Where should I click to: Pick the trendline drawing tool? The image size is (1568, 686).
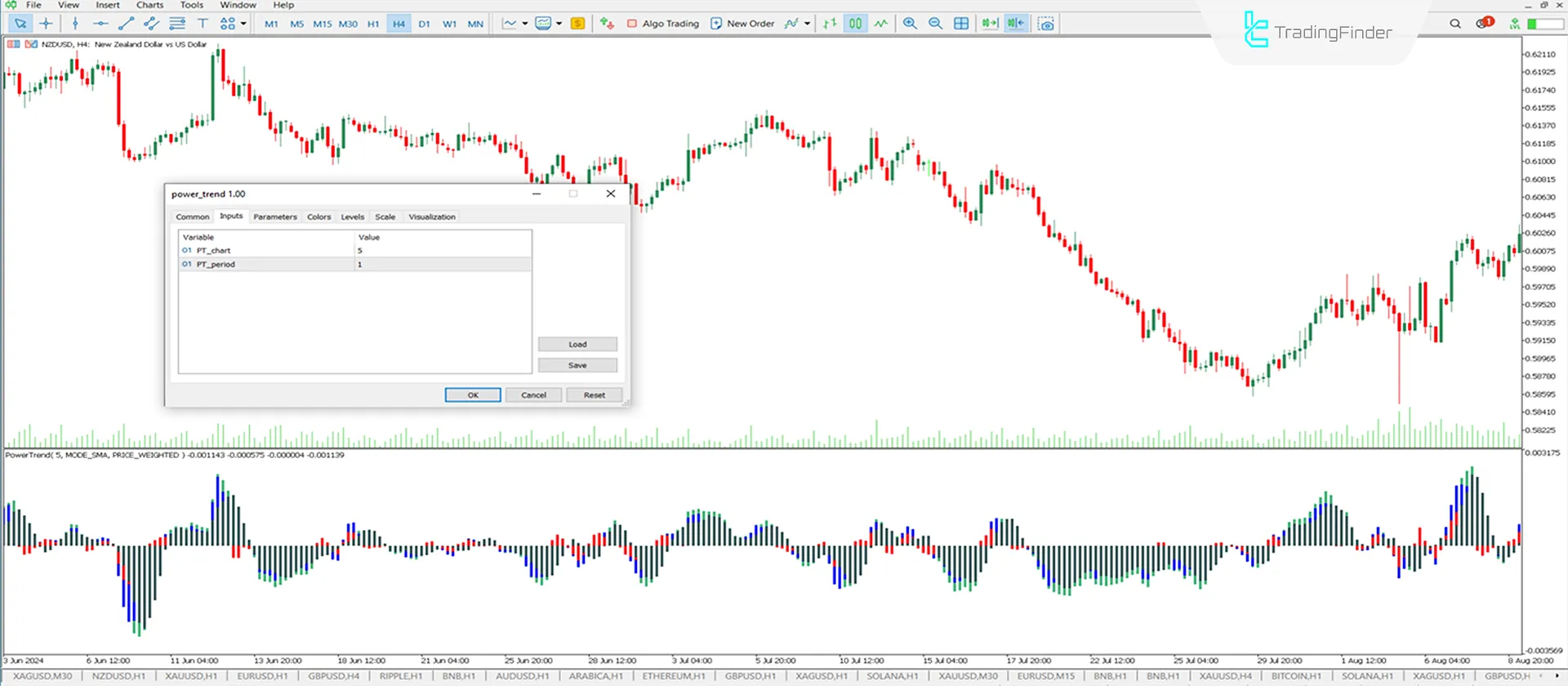pos(126,24)
